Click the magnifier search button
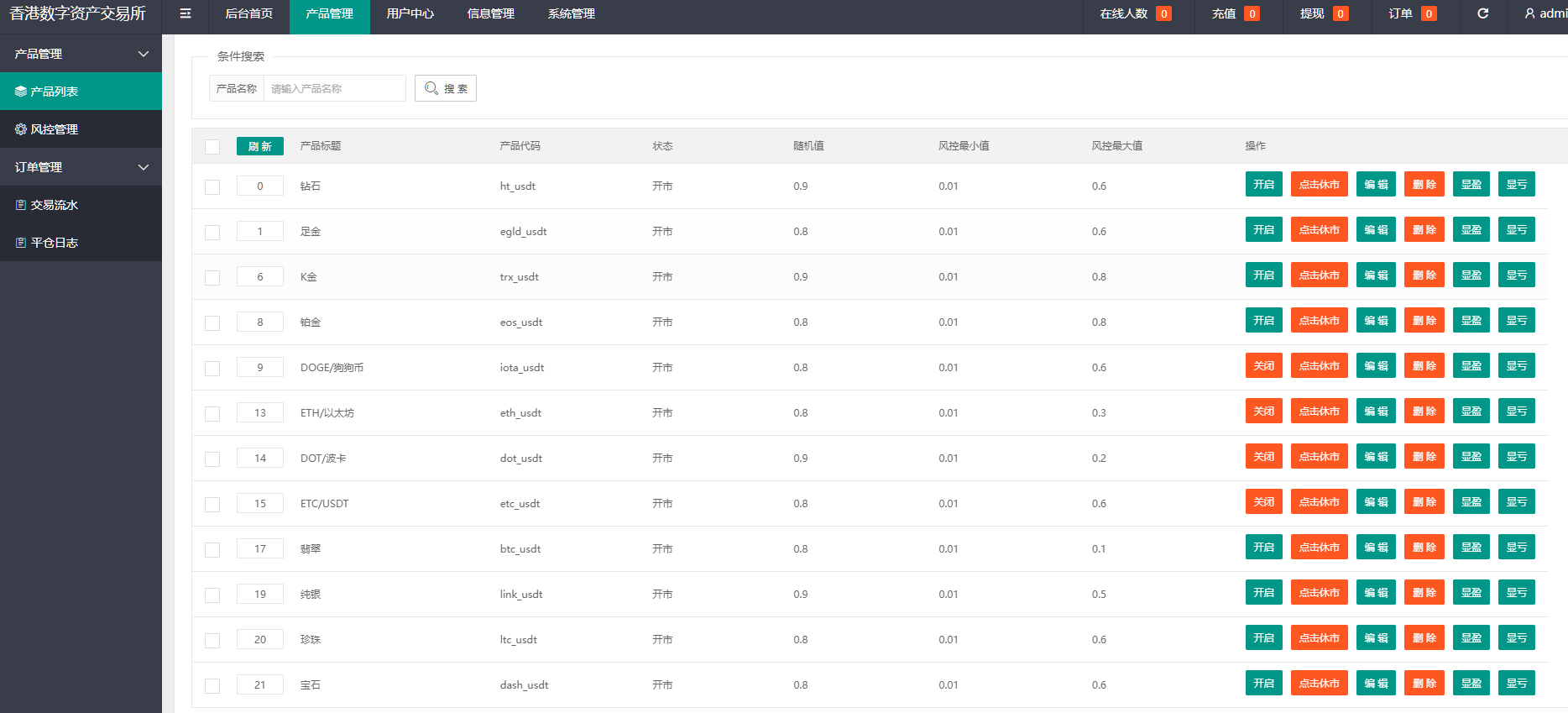 (x=445, y=88)
